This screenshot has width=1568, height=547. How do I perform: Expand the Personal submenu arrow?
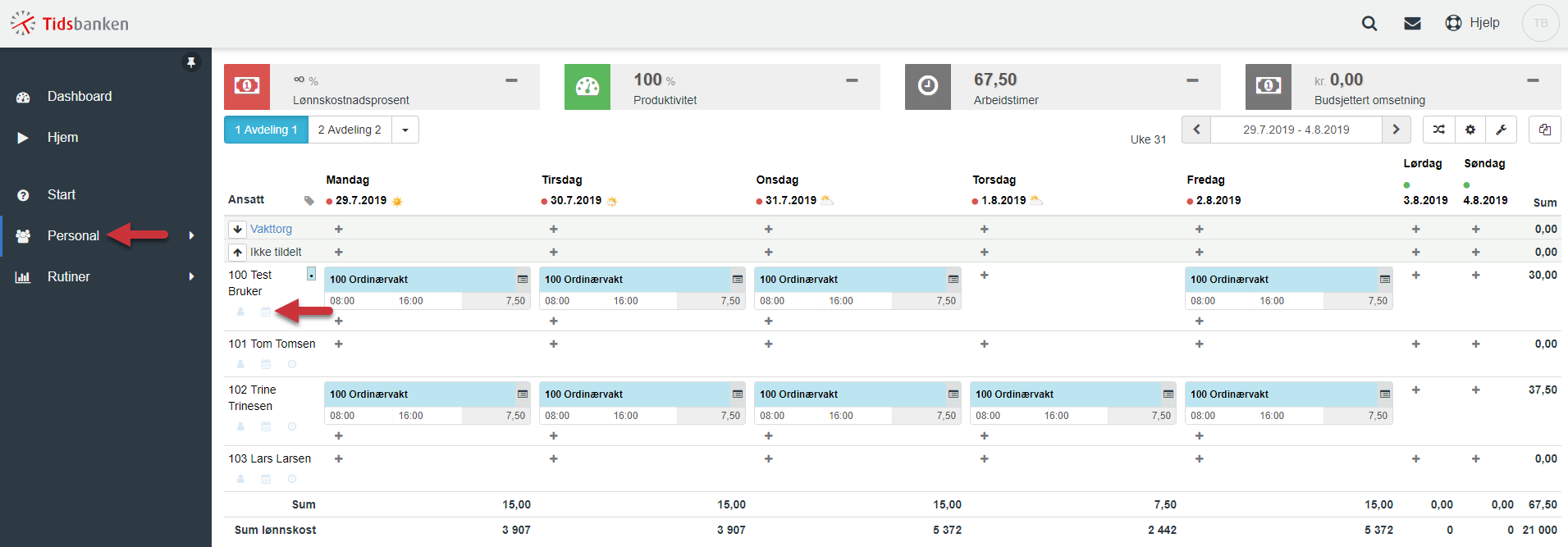click(191, 236)
